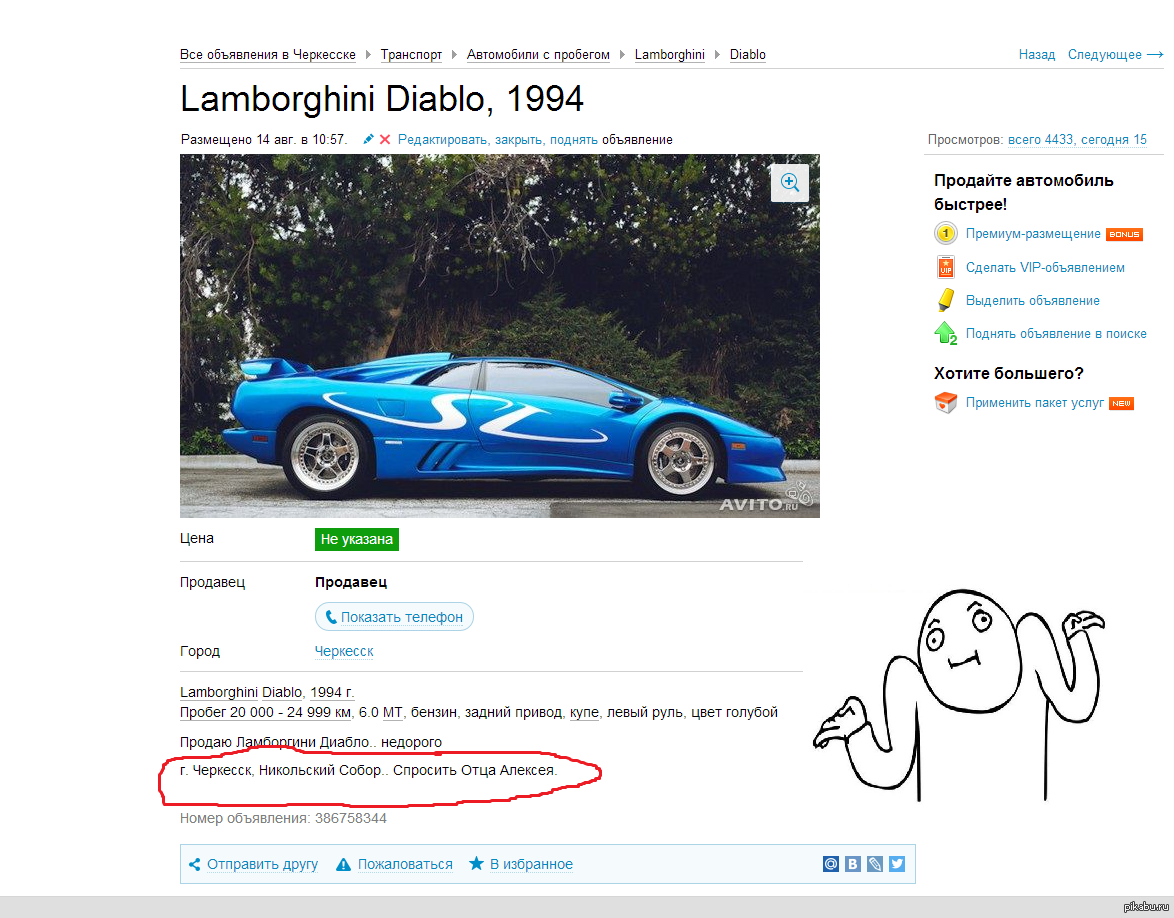Click Пробег 20 000 - 24 999 км link
The image size is (1174, 918).
click(265, 712)
